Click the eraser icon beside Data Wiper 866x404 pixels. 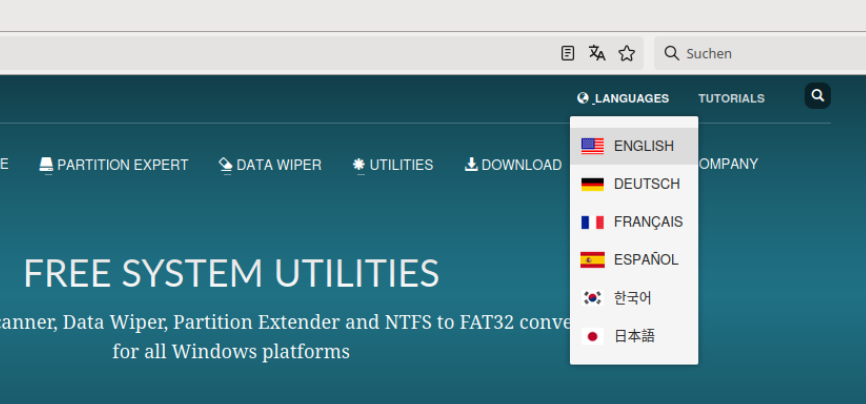225,165
